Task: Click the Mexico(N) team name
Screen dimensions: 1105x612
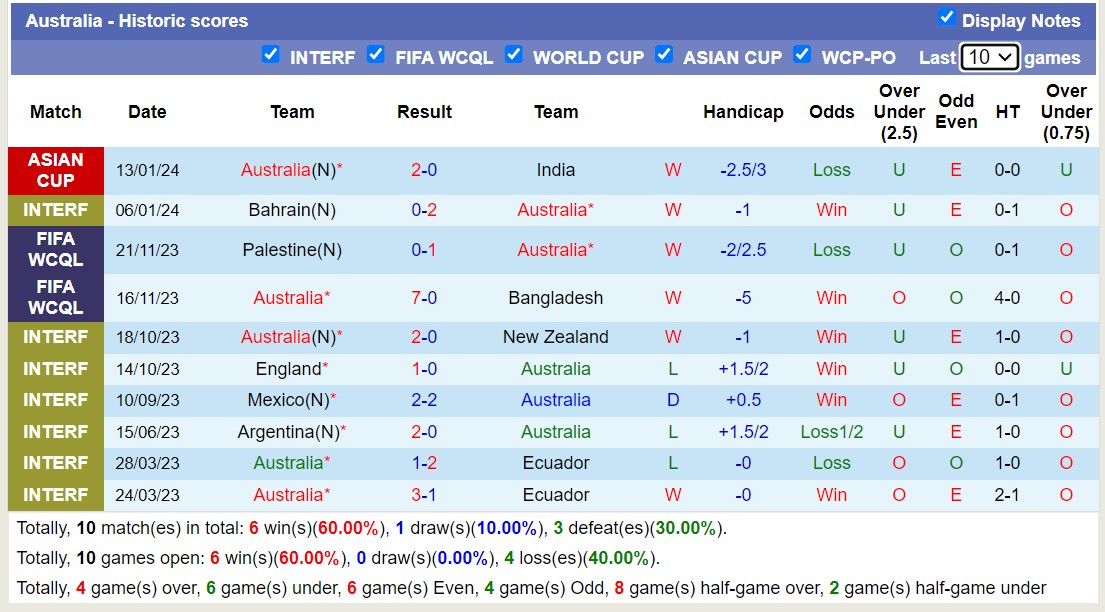Action: click(x=290, y=400)
